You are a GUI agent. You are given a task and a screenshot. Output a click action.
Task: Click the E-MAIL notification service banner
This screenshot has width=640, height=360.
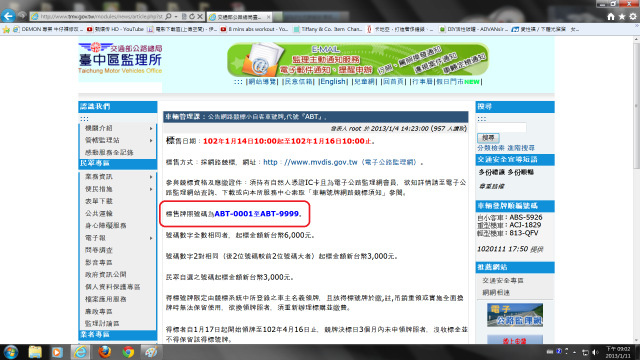358,60
